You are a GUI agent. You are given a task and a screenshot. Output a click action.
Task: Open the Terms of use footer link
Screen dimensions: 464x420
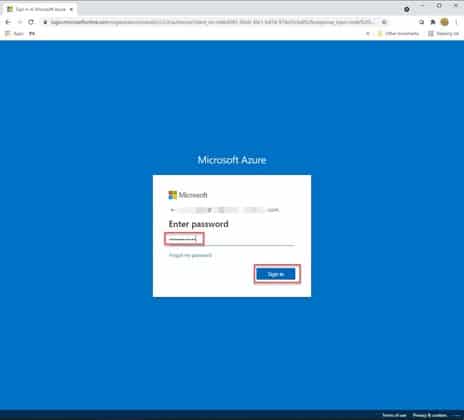(x=394, y=415)
